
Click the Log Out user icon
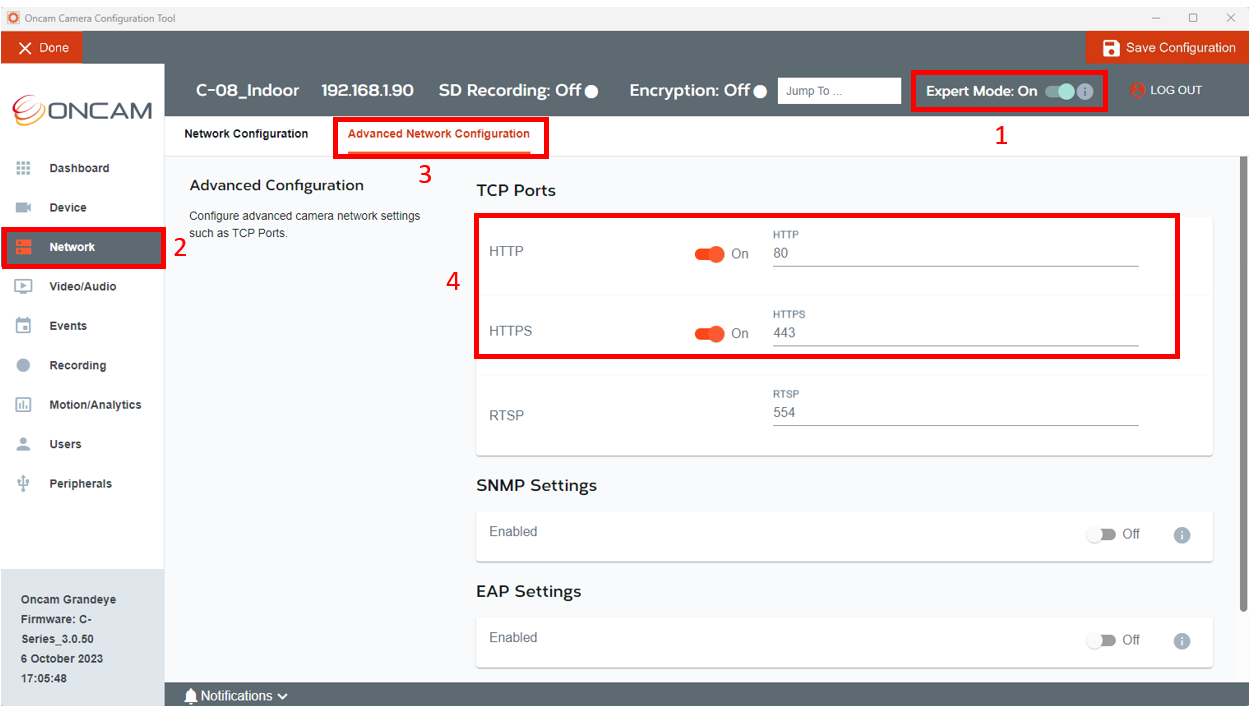coord(1137,90)
